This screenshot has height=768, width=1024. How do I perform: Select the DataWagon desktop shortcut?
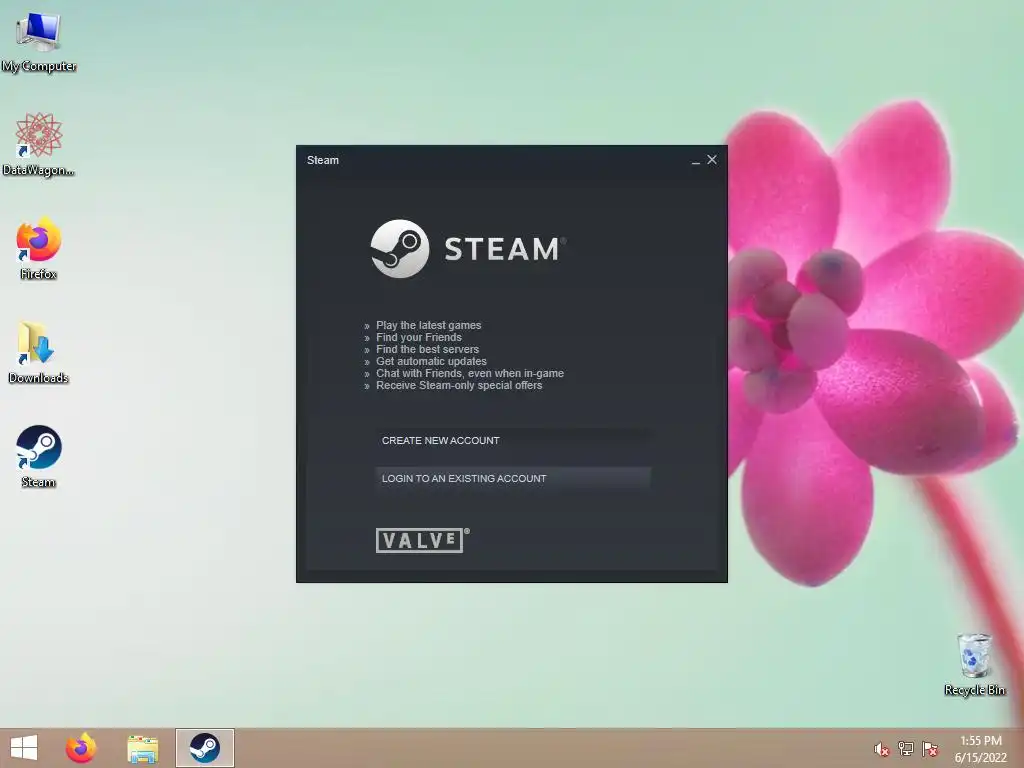coord(39,144)
